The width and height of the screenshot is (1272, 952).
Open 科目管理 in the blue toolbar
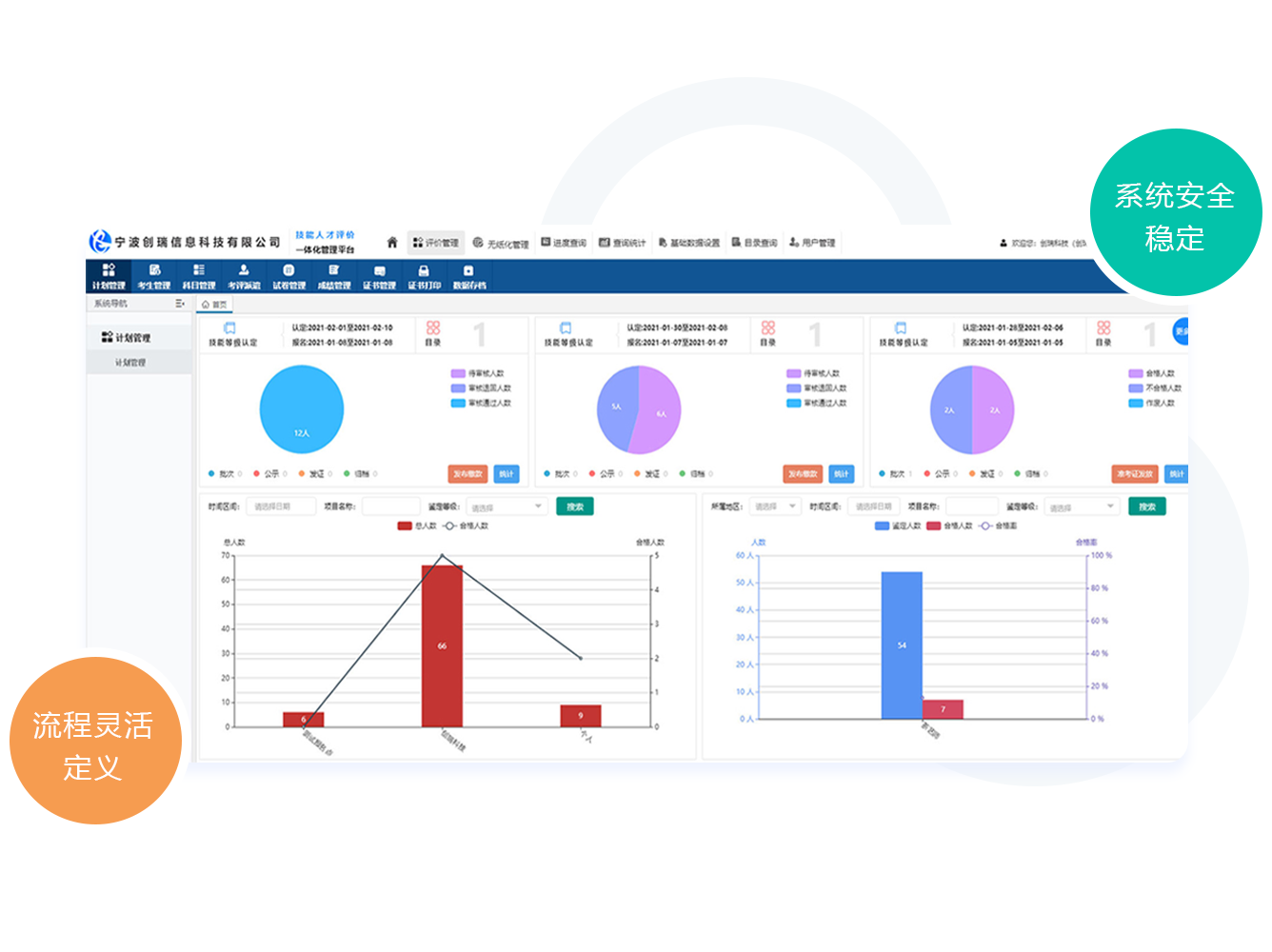pyautogui.click(x=199, y=276)
